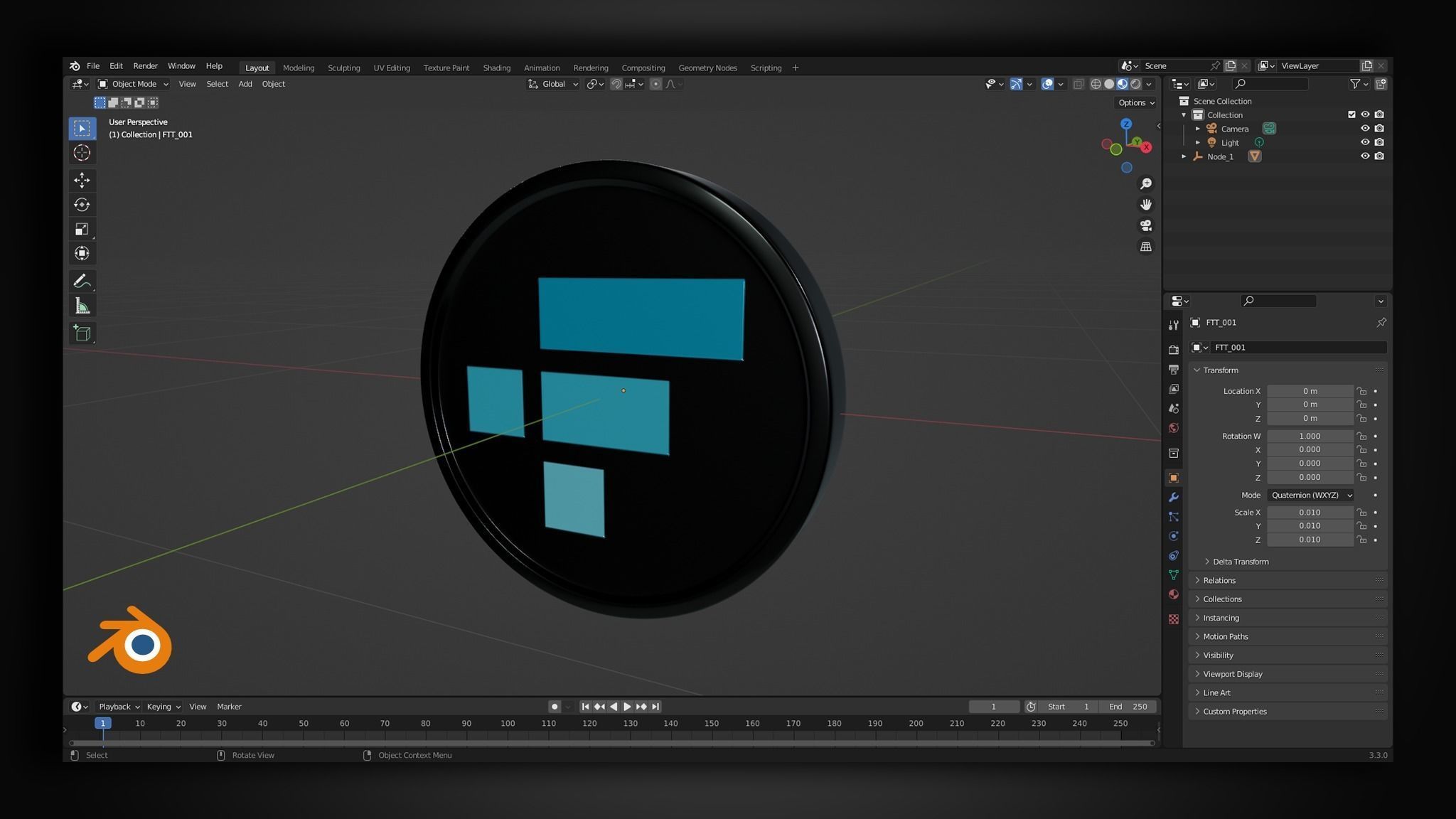Open Global transform orientation dropdown
This screenshot has width=1456, height=819.
552,84
